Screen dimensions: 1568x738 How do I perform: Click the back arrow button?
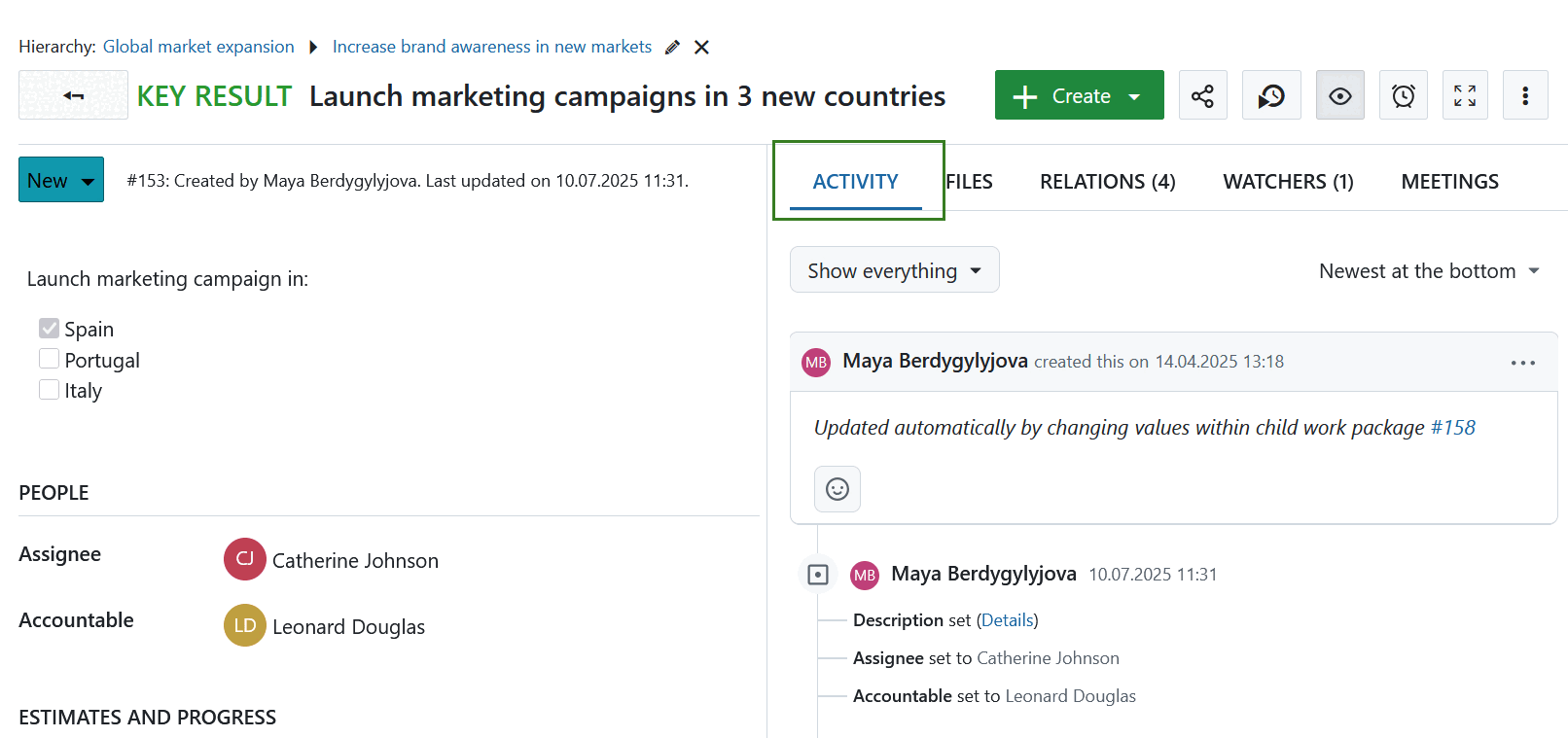[x=73, y=95]
